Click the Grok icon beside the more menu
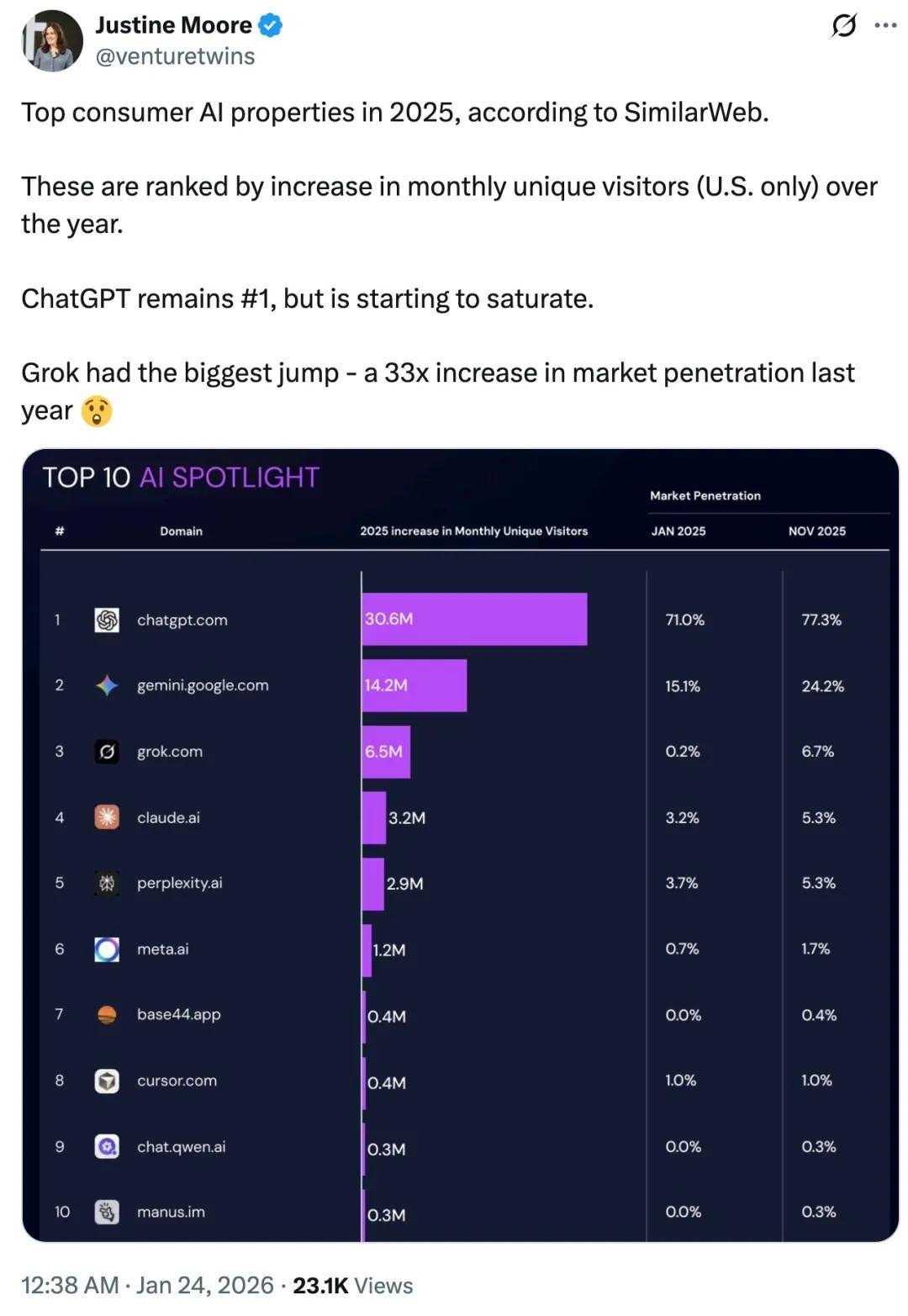The height and width of the screenshot is (1316, 908). pos(843,26)
